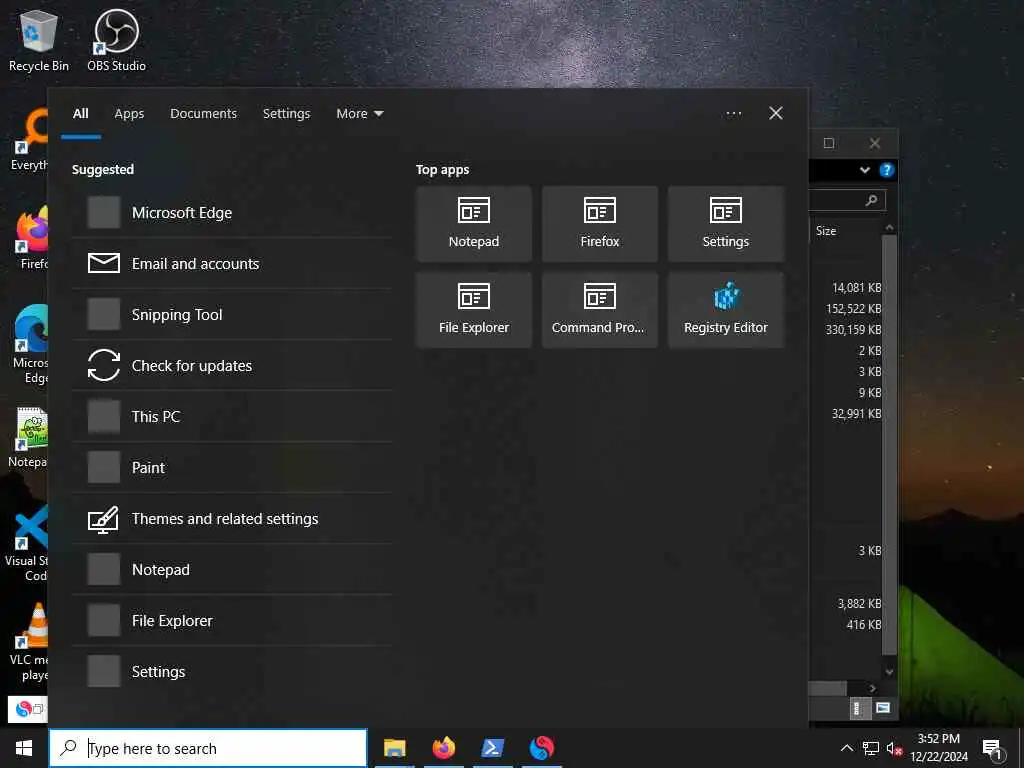Launch Snipping Tool from suggestions
Screen dimensions: 1024x768
coord(232,315)
